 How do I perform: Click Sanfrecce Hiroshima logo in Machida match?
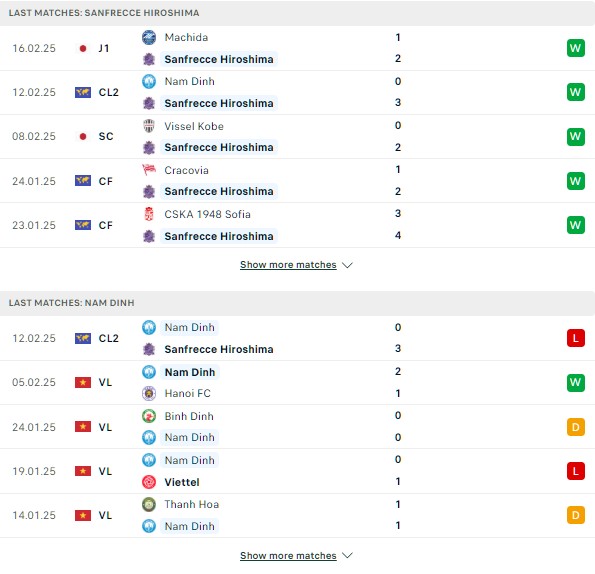(x=149, y=59)
